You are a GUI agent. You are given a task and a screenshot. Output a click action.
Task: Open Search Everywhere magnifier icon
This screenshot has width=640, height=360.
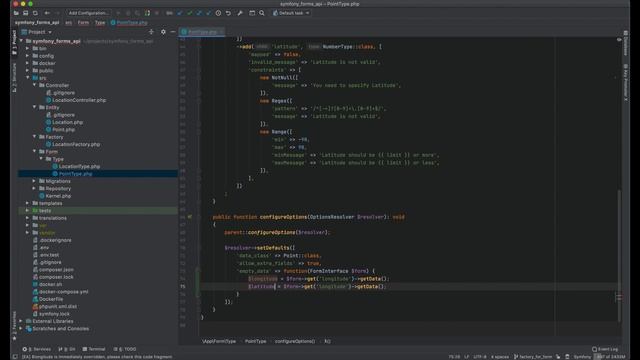[x=262, y=13]
